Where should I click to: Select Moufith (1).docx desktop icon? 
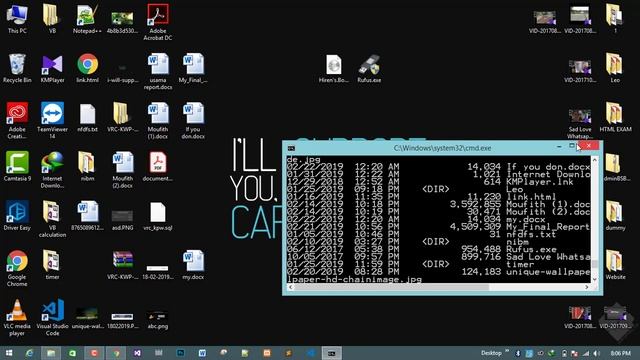tap(158, 121)
